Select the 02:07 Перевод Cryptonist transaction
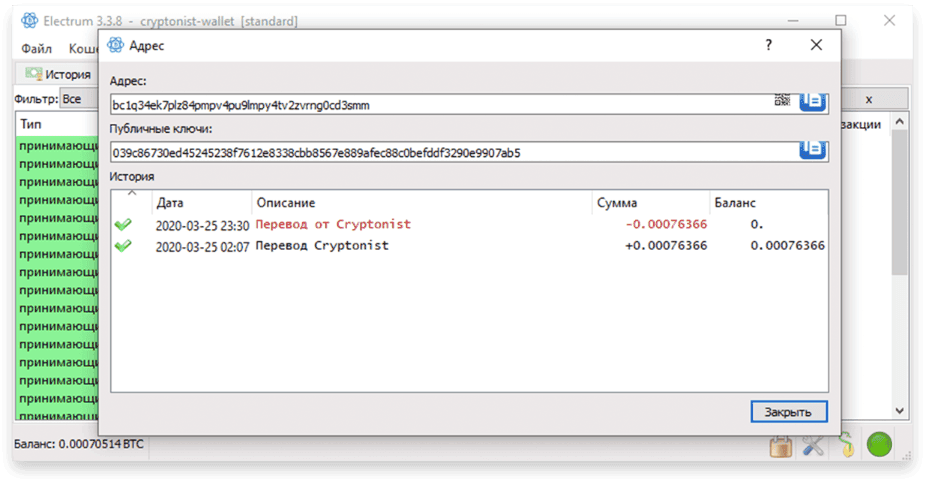This screenshot has width=925, height=481. point(470,246)
